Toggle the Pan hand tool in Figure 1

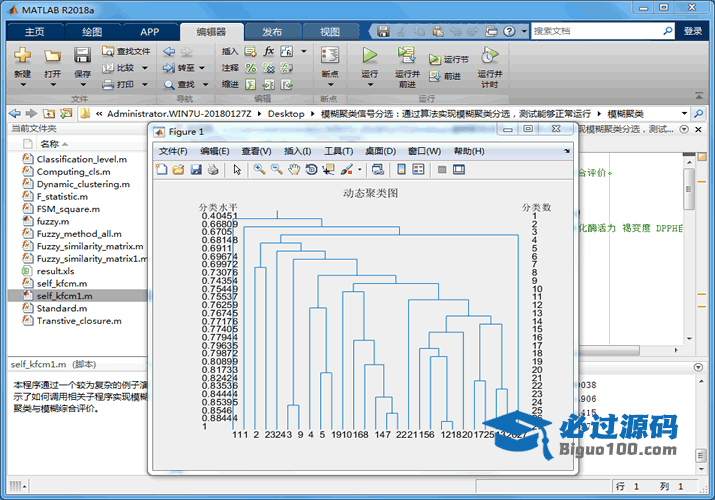(294, 170)
